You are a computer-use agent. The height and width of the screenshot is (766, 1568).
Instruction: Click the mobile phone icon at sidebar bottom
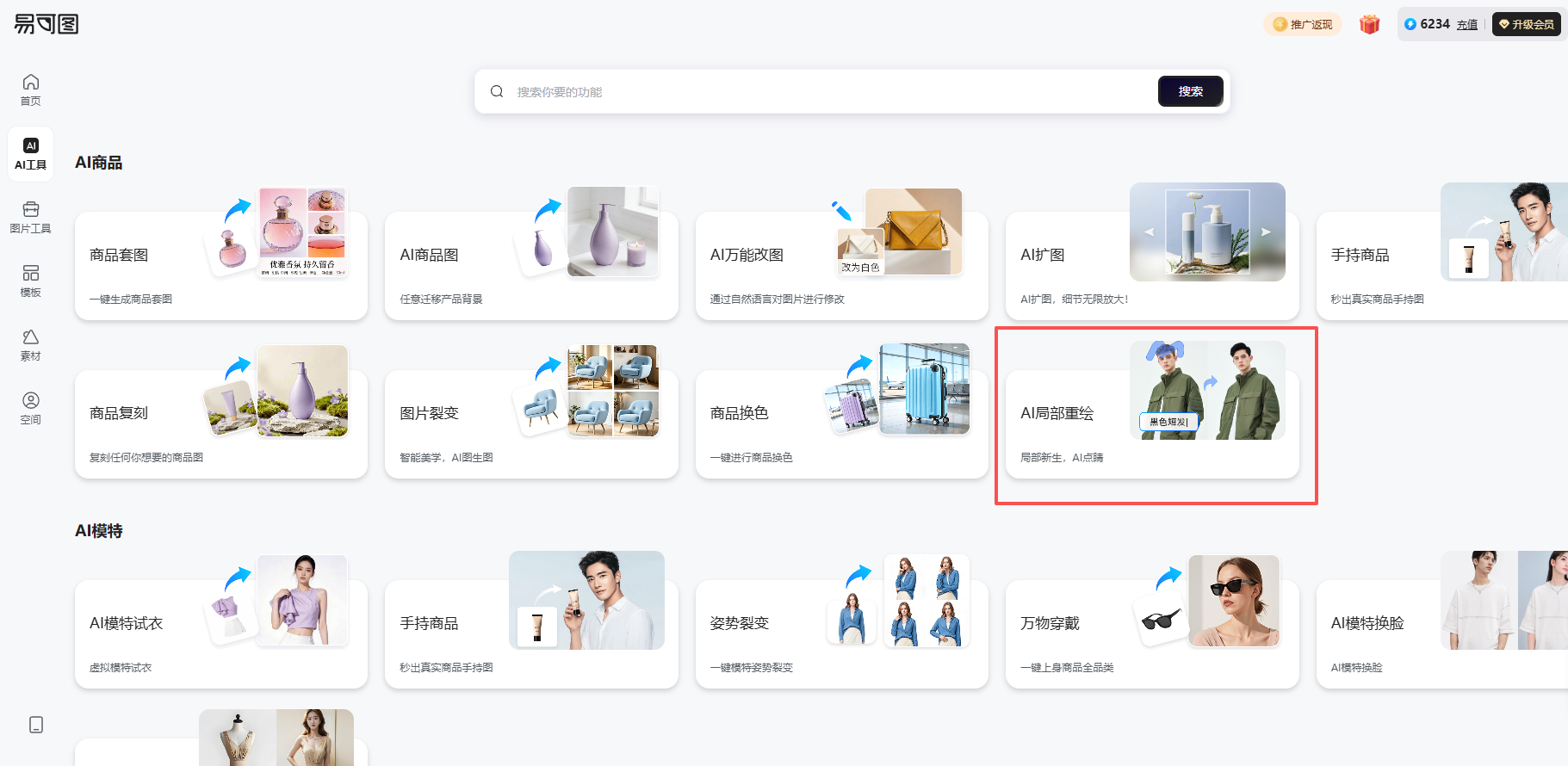36,725
